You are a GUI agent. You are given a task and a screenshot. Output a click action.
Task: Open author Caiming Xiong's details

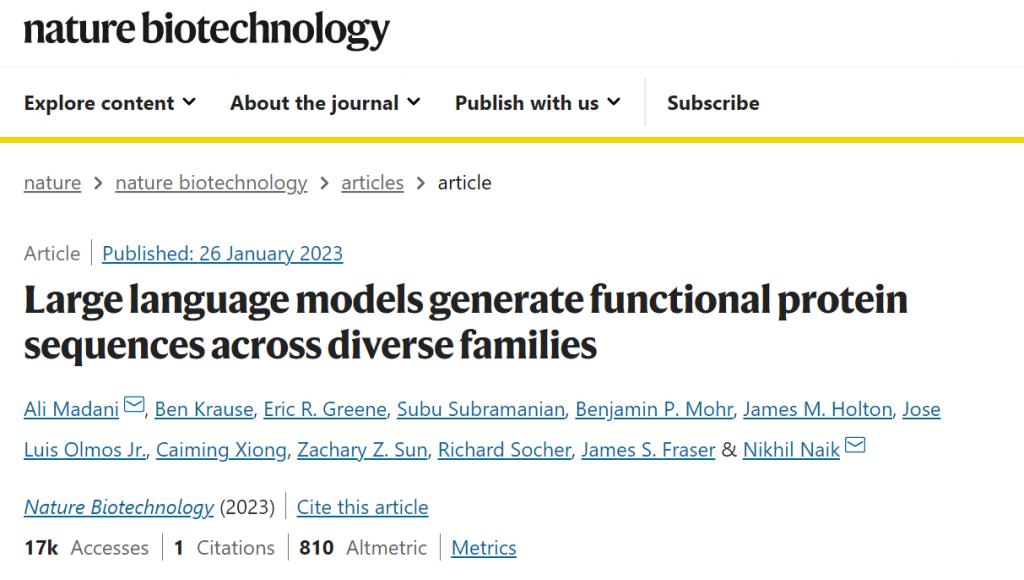(x=221, y=450)
